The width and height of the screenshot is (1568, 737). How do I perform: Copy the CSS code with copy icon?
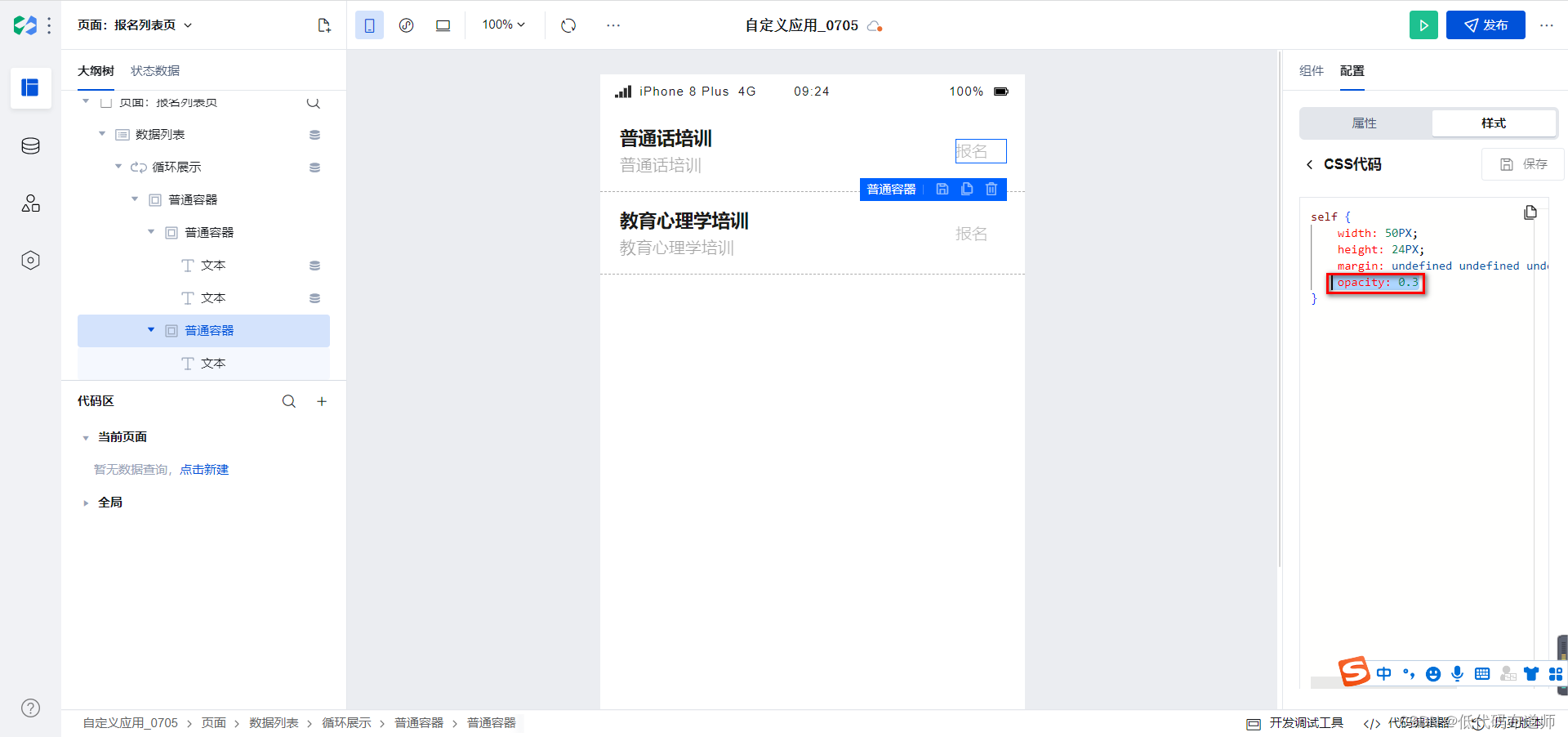click(1530, 212)
